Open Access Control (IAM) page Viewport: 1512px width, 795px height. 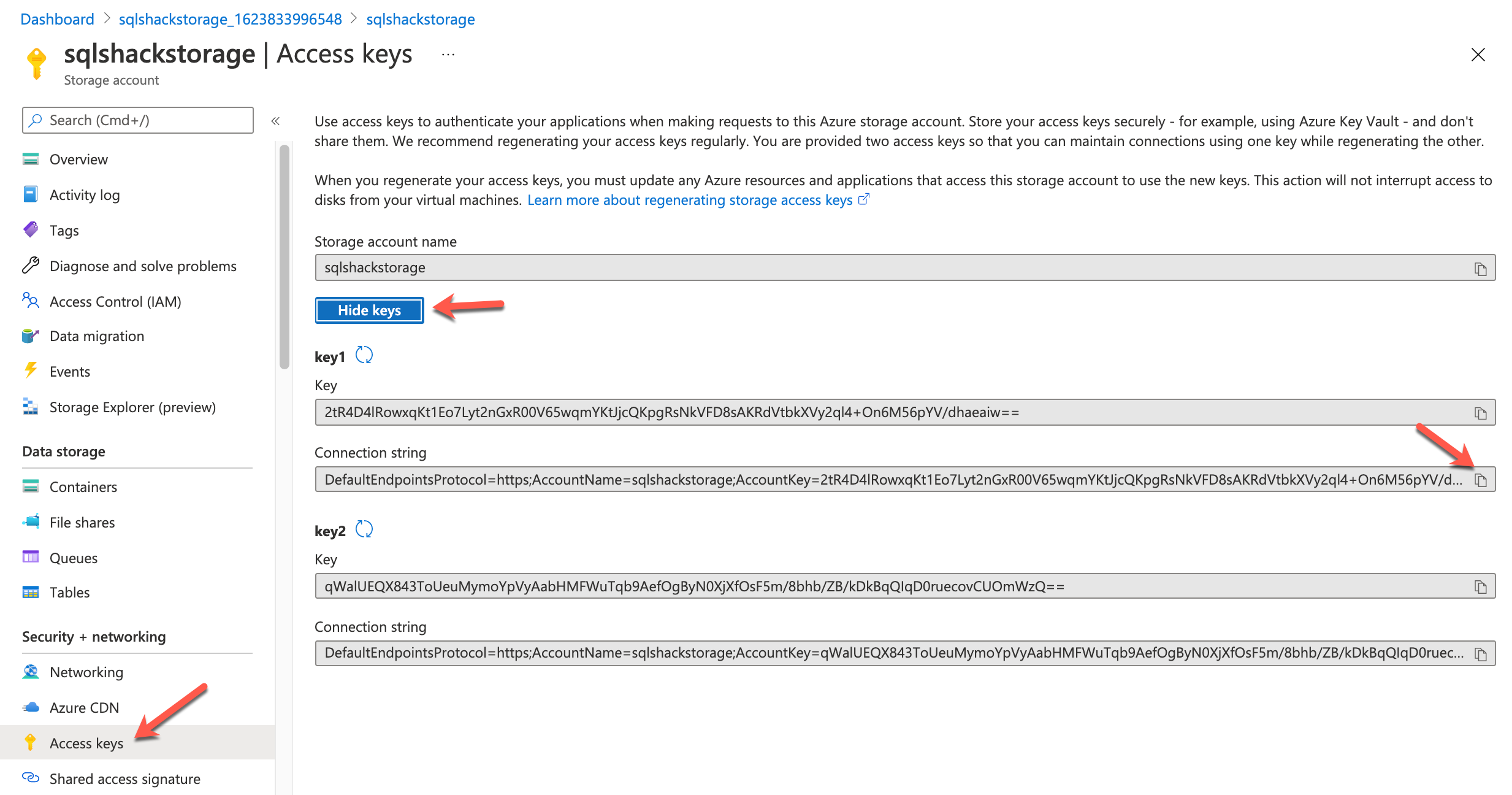click(x=115, y=302)
